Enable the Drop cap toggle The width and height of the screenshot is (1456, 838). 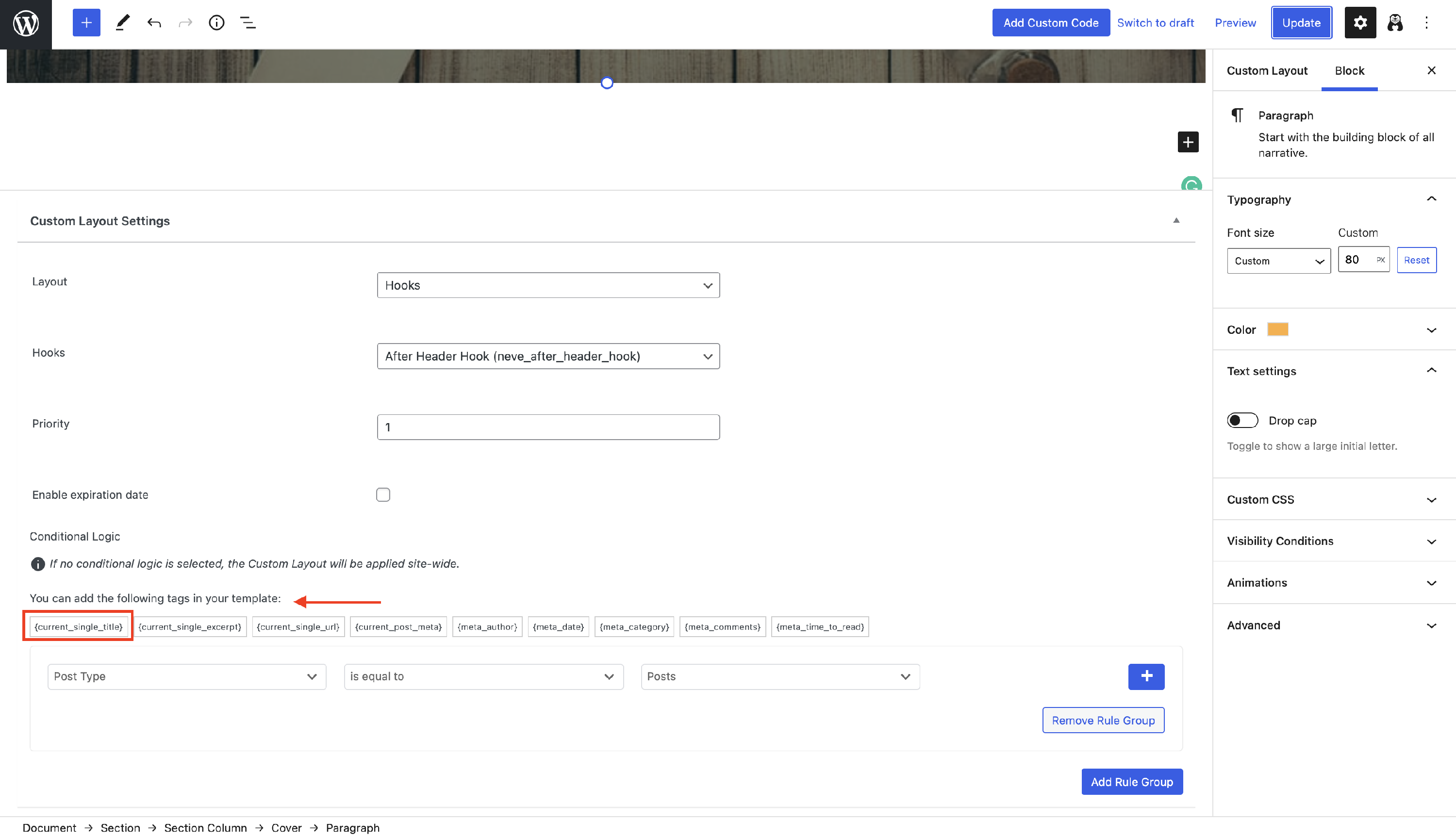coord(1242,420)
